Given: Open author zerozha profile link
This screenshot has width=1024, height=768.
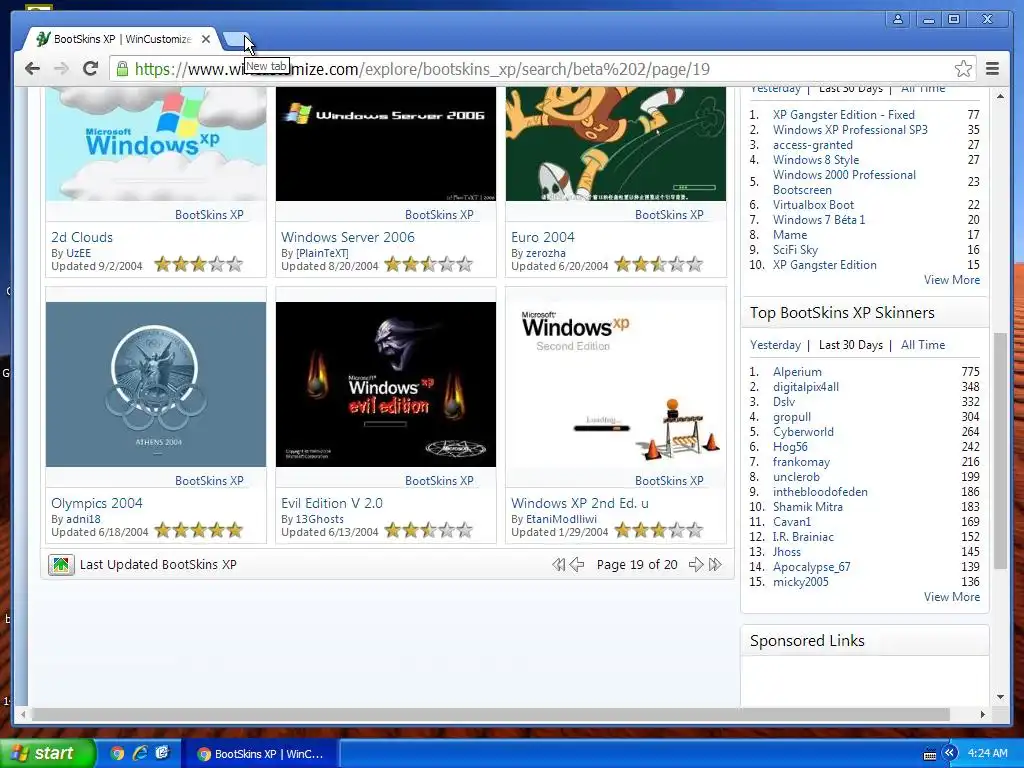Looking at the screenshot, I should (x=546, y=253).
